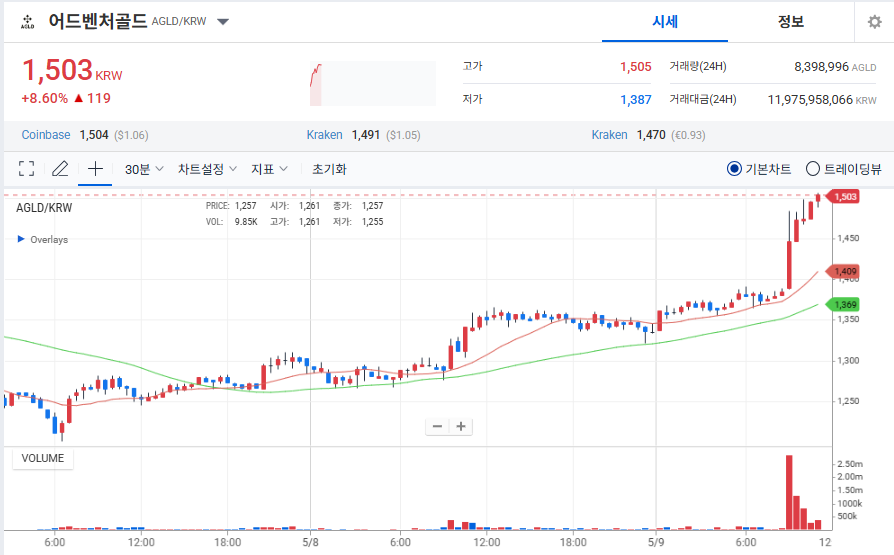Click the 고가 value 1,505
This screenshot has width=894, height=555.
[636, 67]
